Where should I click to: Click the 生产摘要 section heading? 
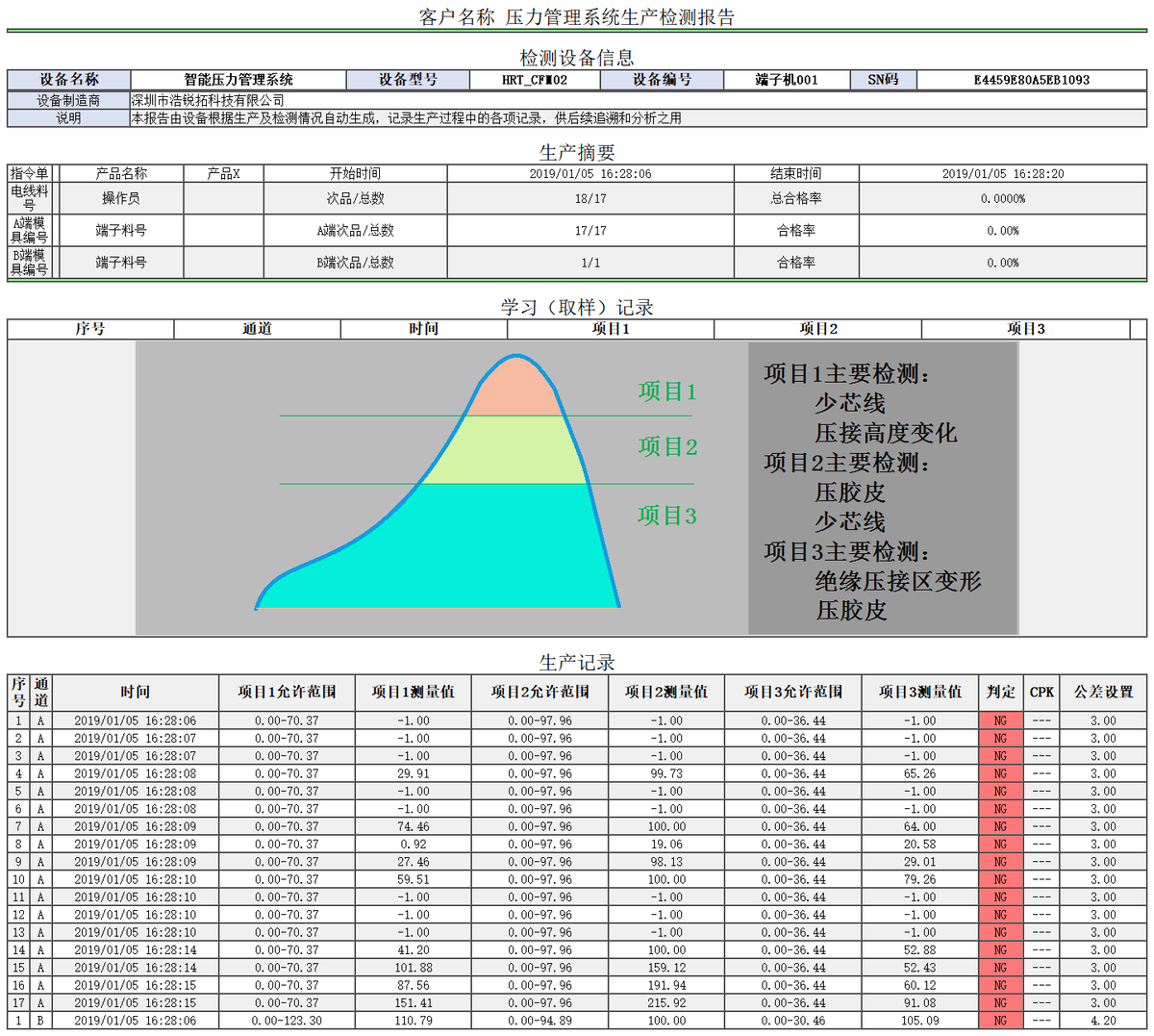click(x=577, y=153)
